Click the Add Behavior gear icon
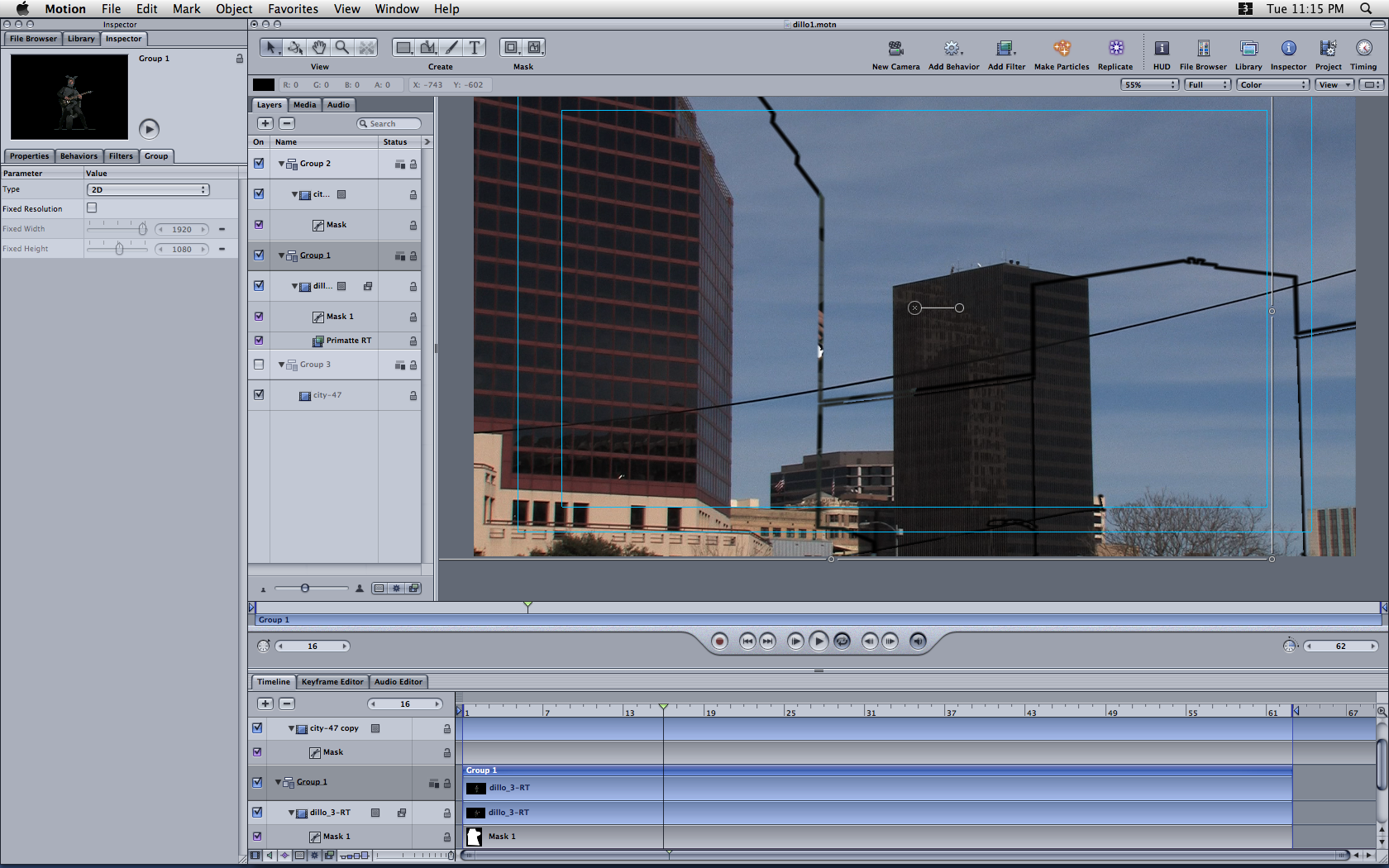 click(952, 49)
